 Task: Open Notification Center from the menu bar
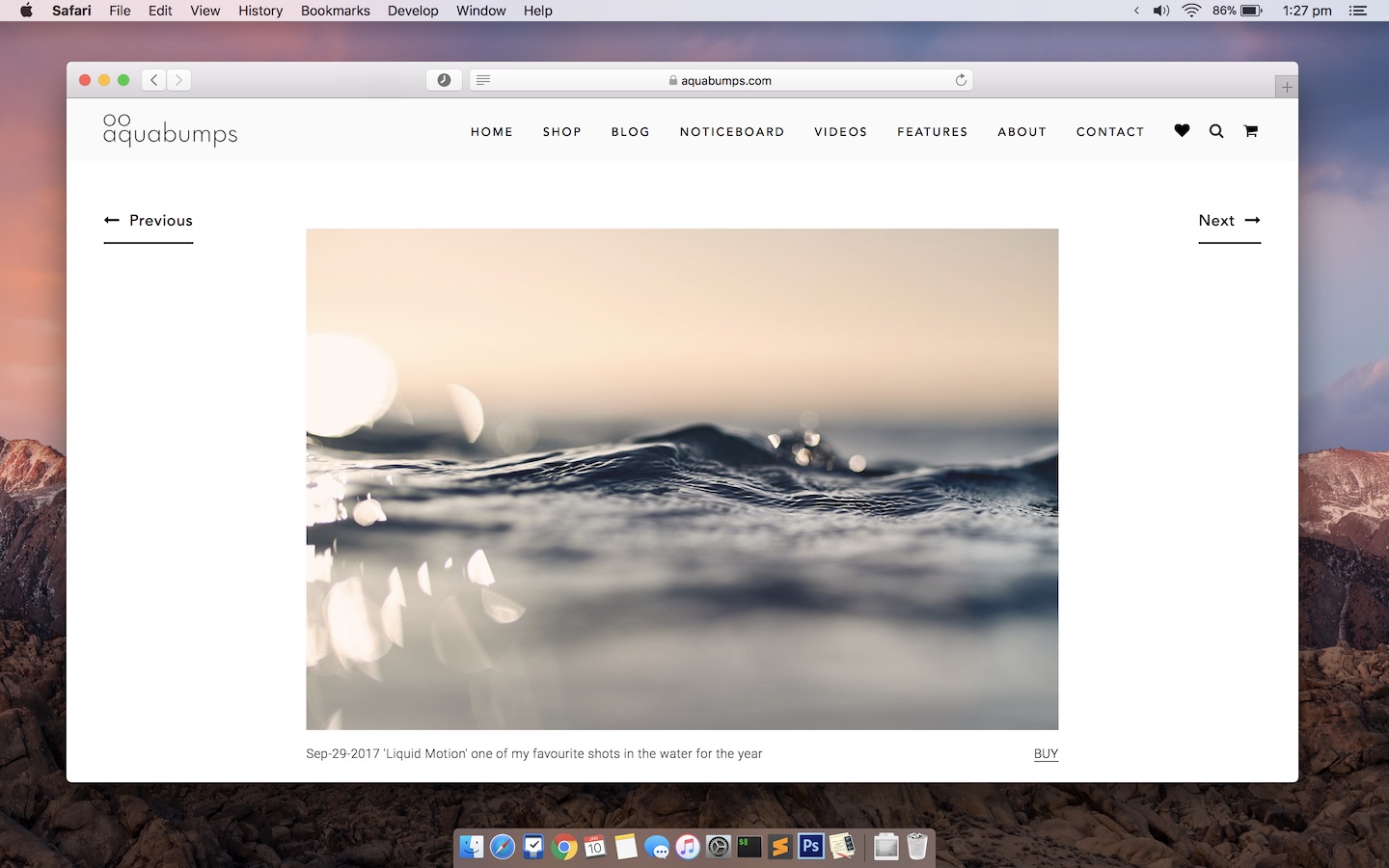point(1358,11)
